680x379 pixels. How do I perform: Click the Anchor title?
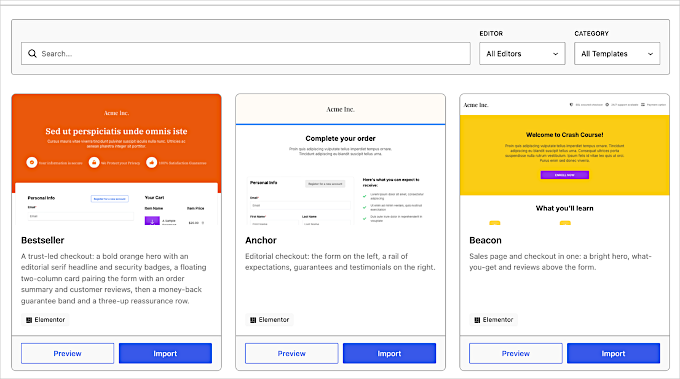pos(261,240)
